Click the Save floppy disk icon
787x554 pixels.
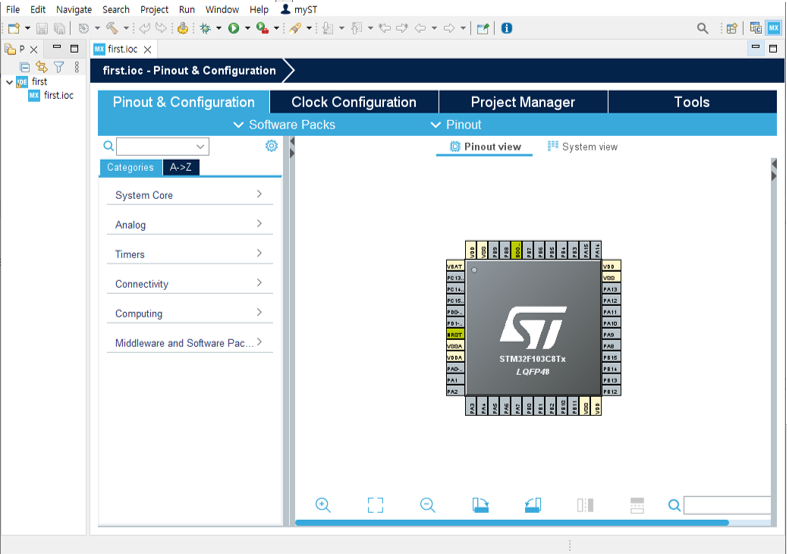point(42,29)
